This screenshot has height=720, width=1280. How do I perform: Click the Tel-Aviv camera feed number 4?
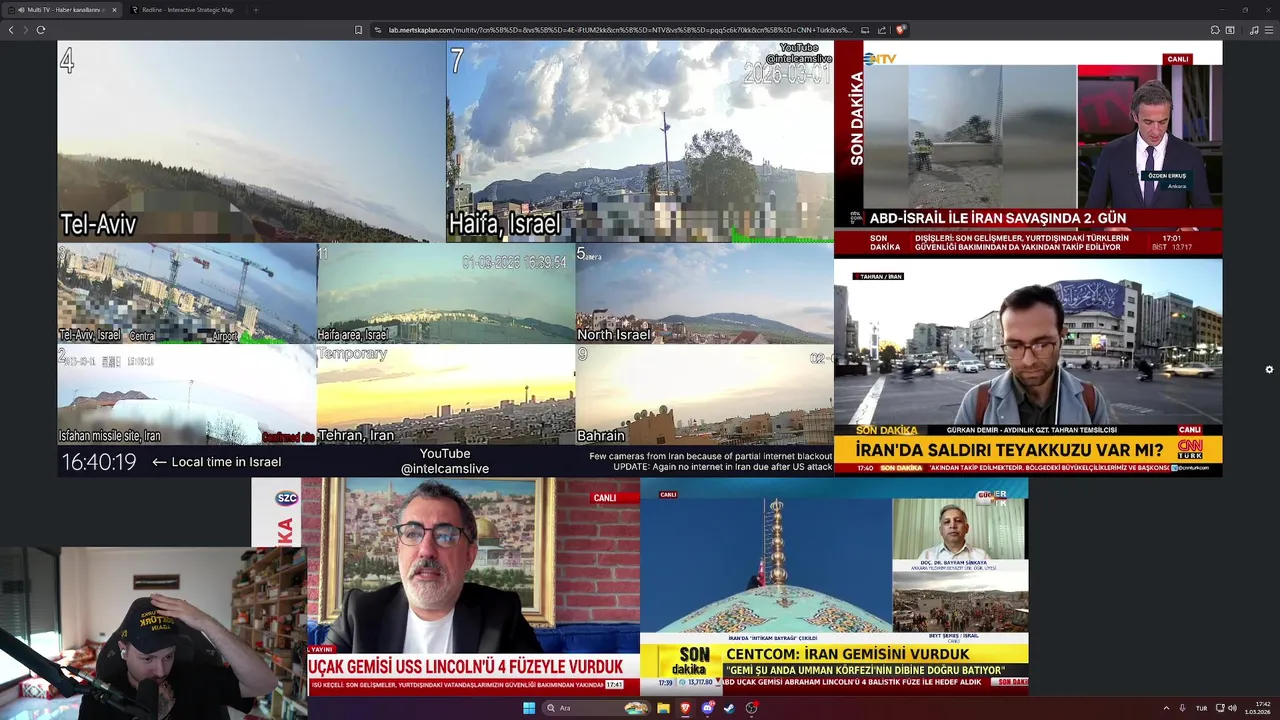(251, 141)
